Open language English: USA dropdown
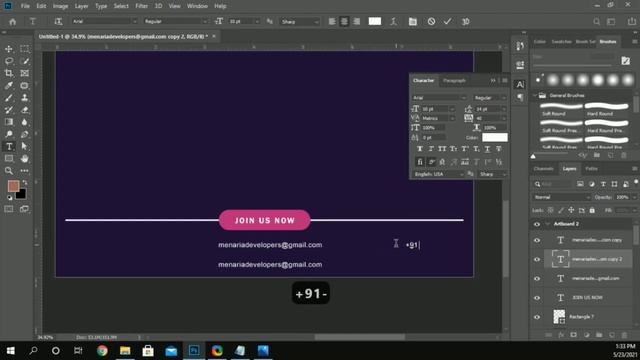 438,174
